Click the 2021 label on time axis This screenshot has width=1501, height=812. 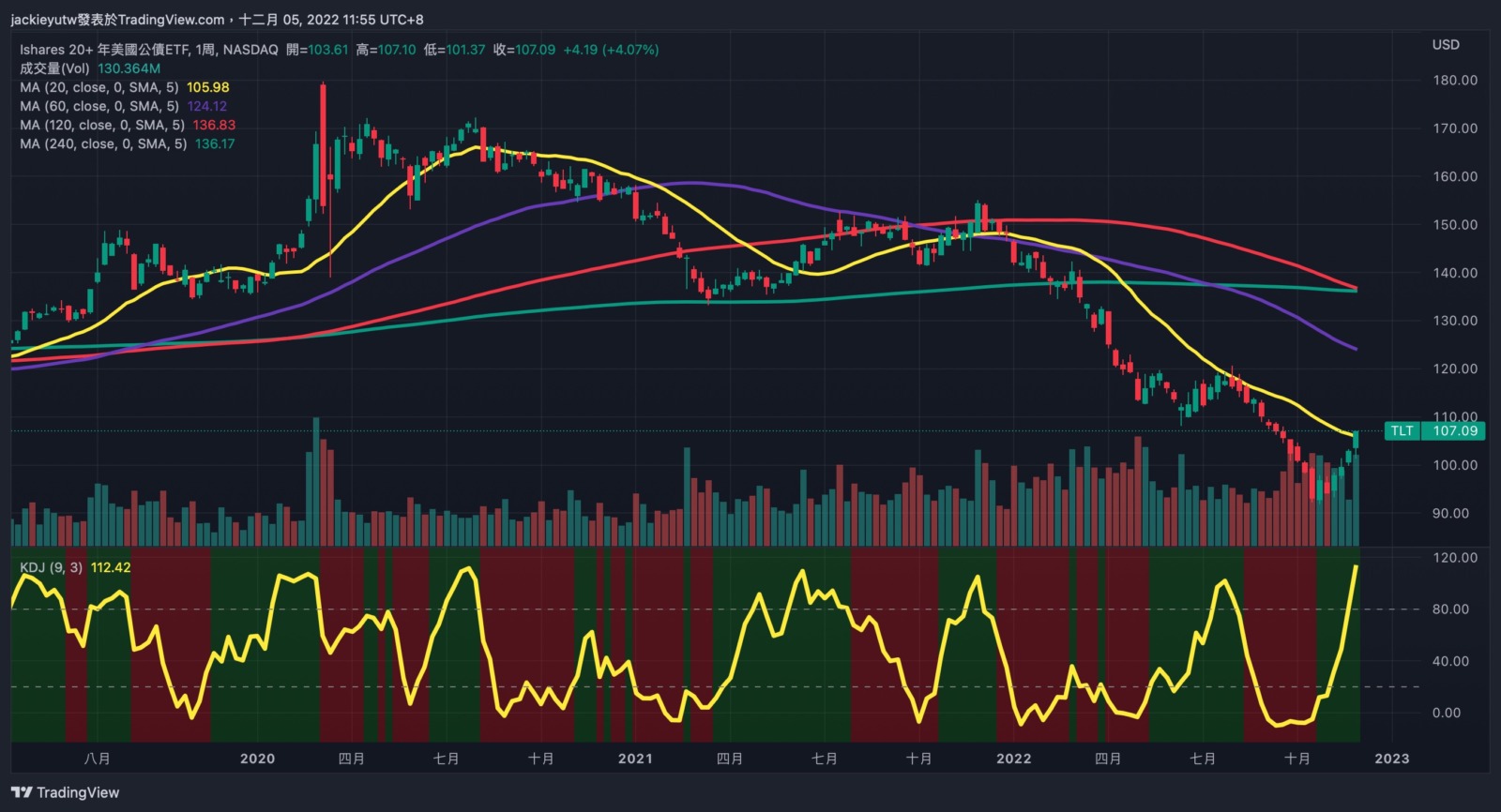(x=635, y=759)
